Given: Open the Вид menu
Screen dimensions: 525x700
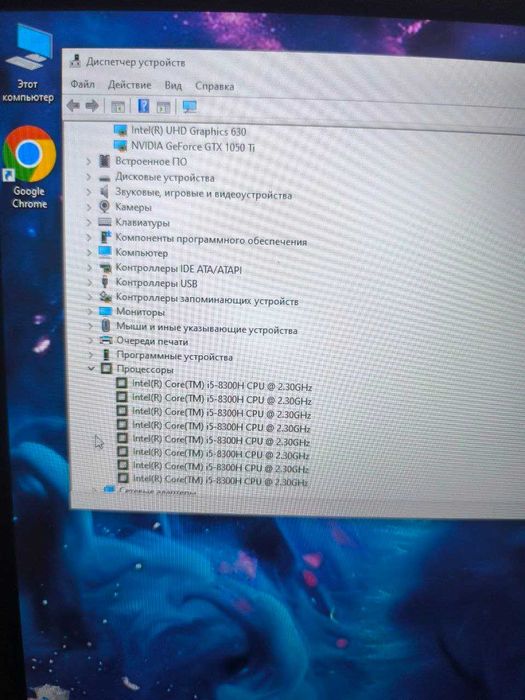Looking at the screenshot, I should point(173,85).
